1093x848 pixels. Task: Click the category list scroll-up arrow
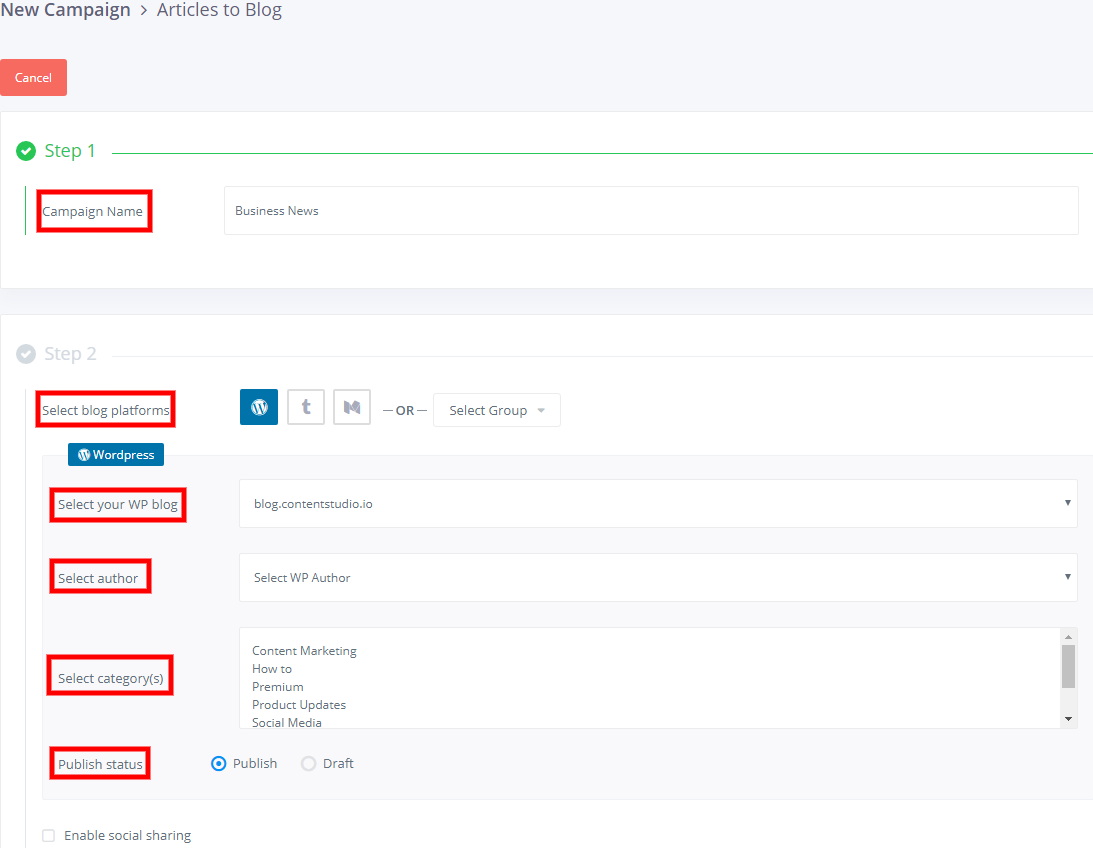pos(1068,637)
